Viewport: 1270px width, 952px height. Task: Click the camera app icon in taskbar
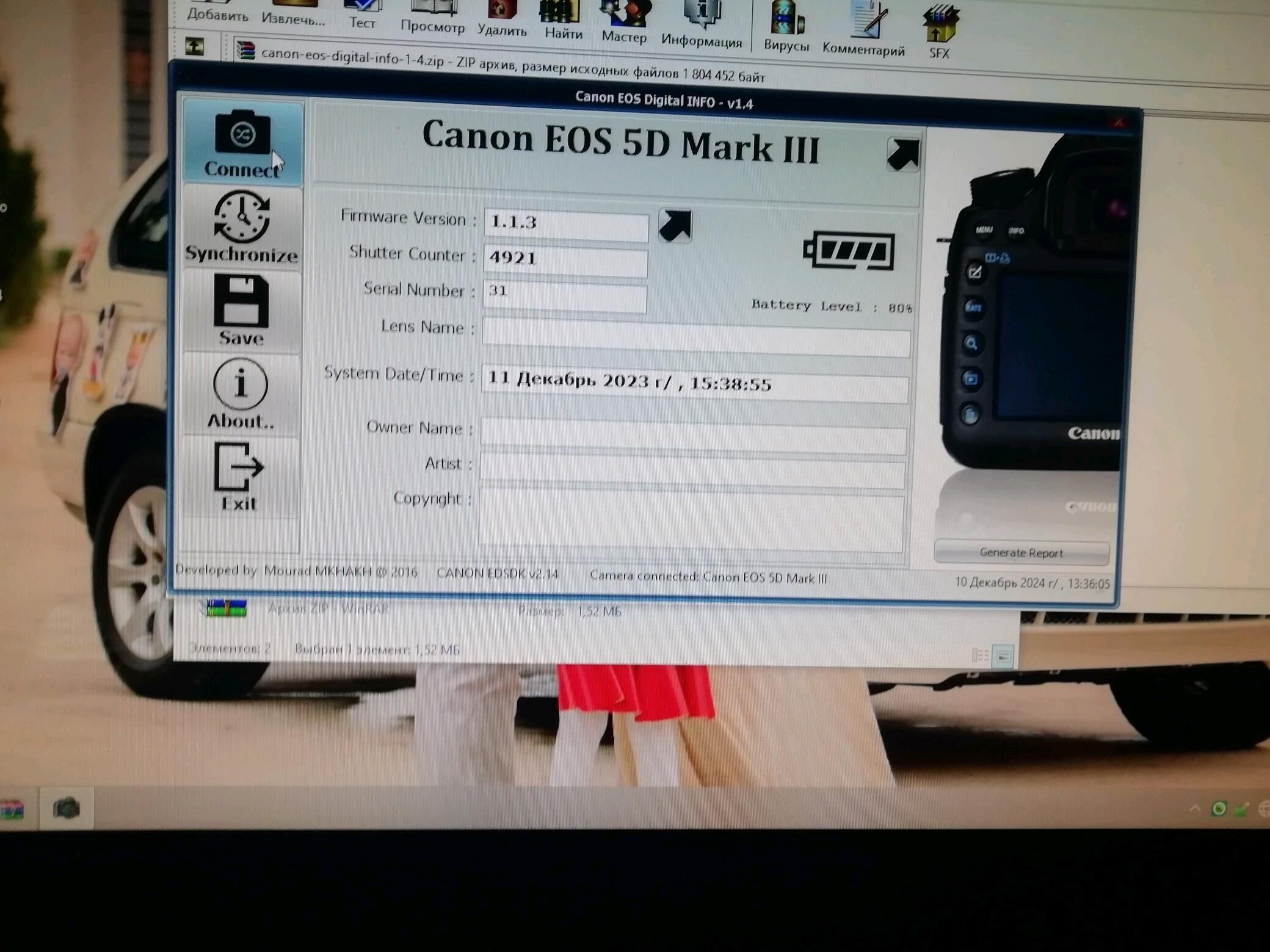67,808
